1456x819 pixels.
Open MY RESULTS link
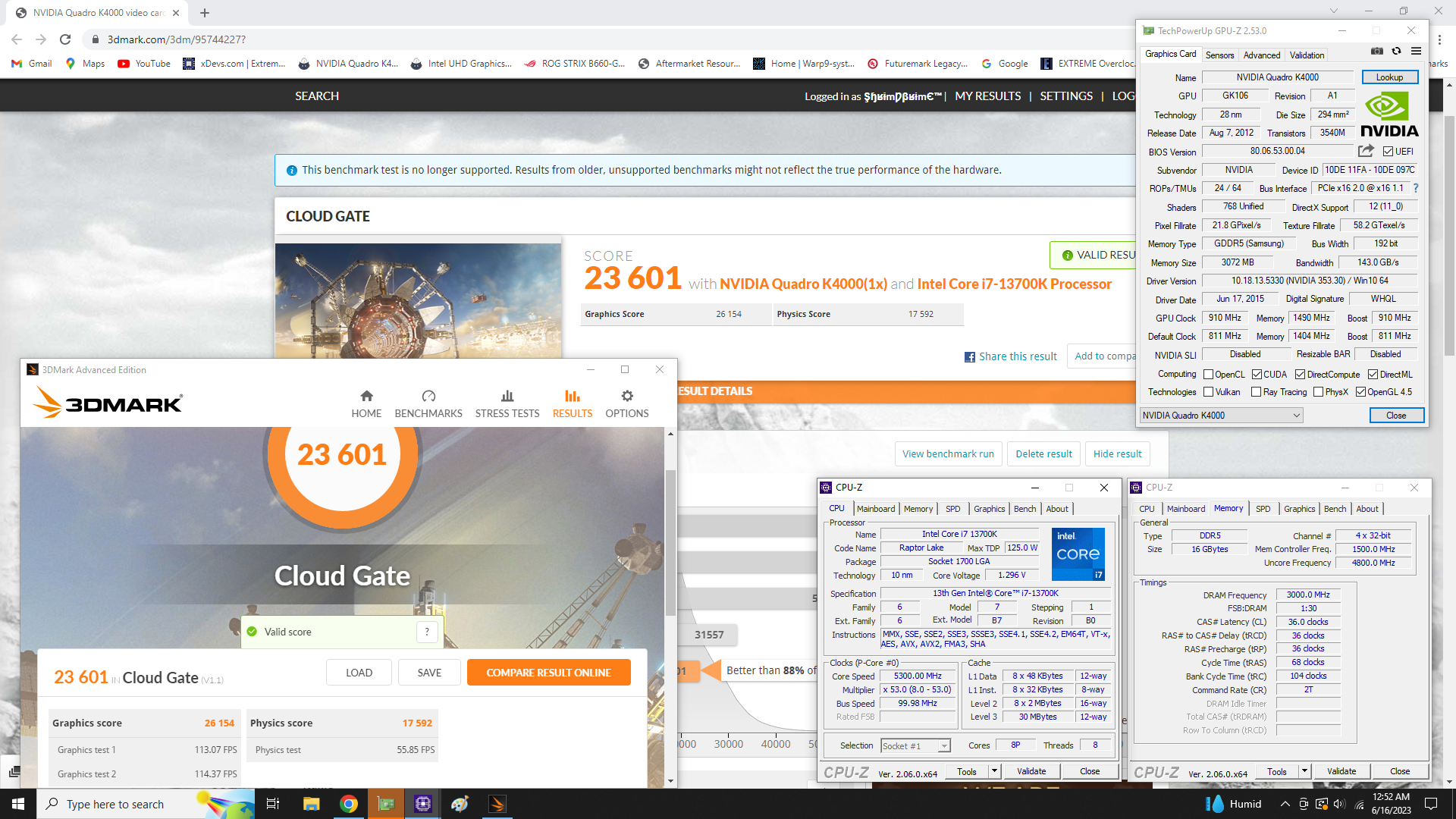coord(987,96)
